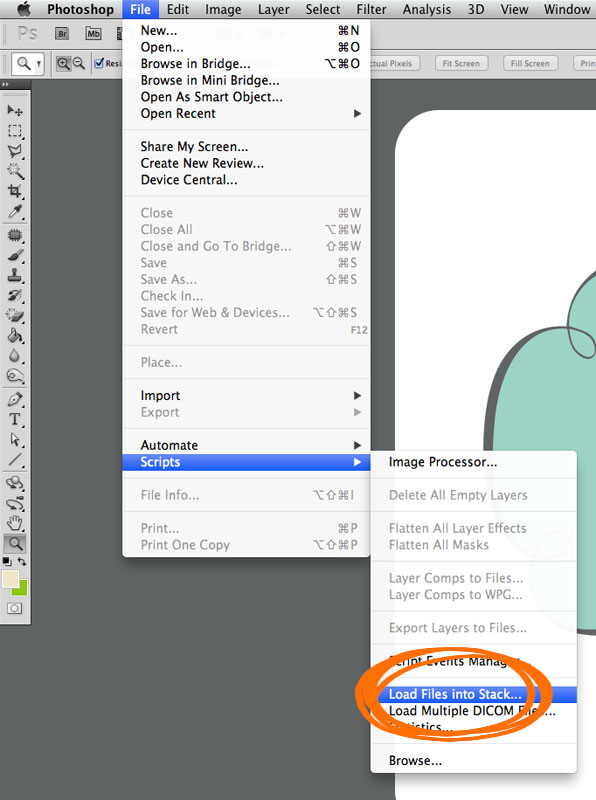Open the Zoom tool preset picker
Viewport: 596px width, 800px height.
pyautogui.click(x=27, y=64)
